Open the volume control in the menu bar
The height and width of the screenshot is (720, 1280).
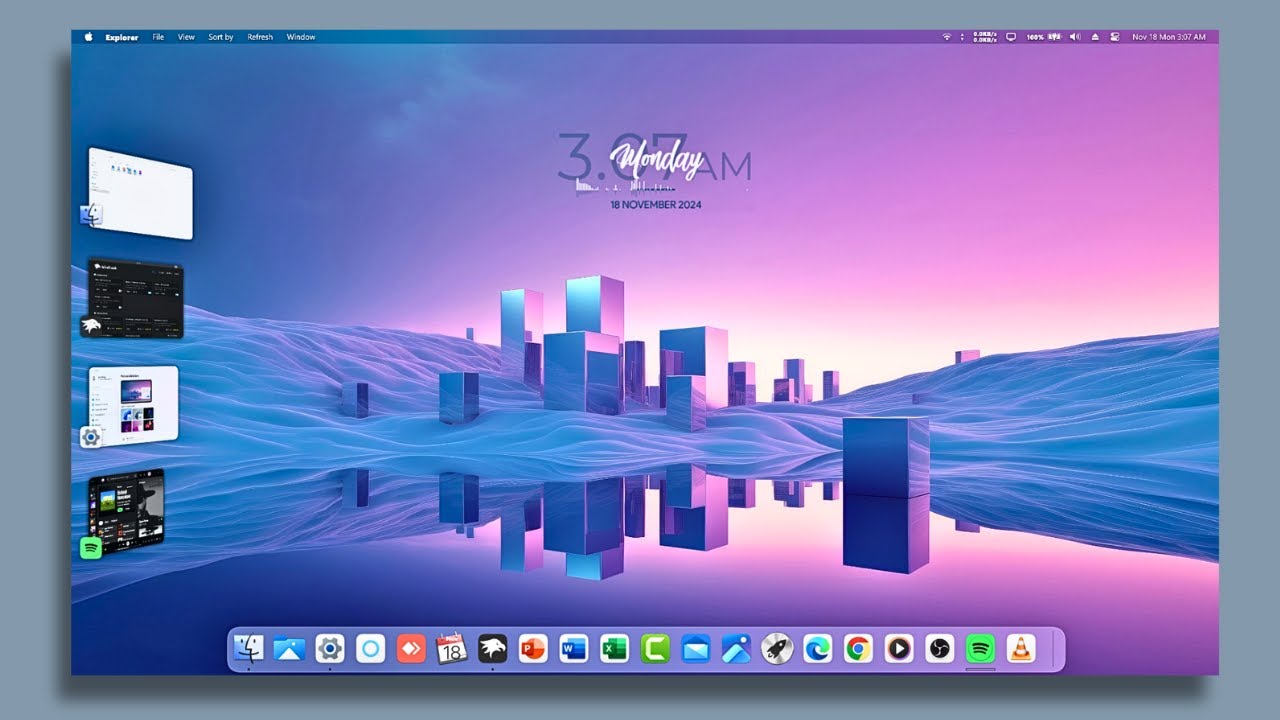point(1075,36)
